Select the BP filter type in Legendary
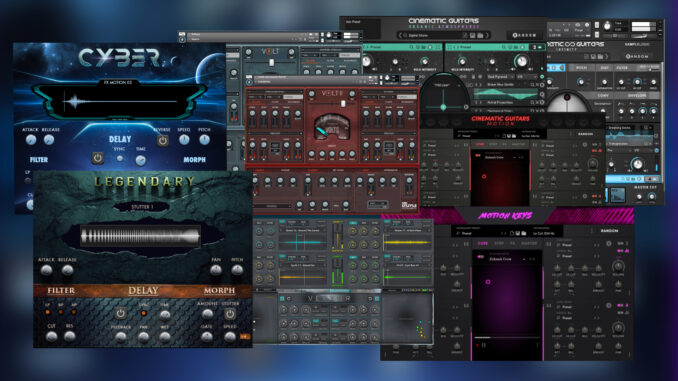Viewport: 678px width, 381px height. click(61, 312)
